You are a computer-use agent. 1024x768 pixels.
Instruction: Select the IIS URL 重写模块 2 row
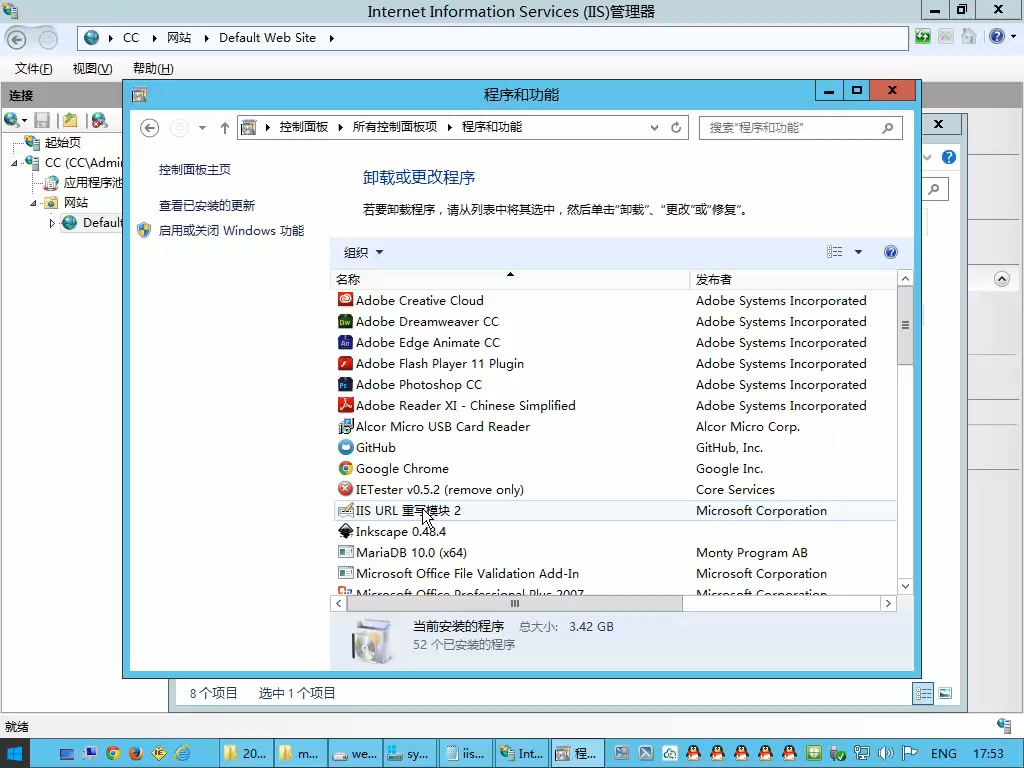[x=615, y=511]
